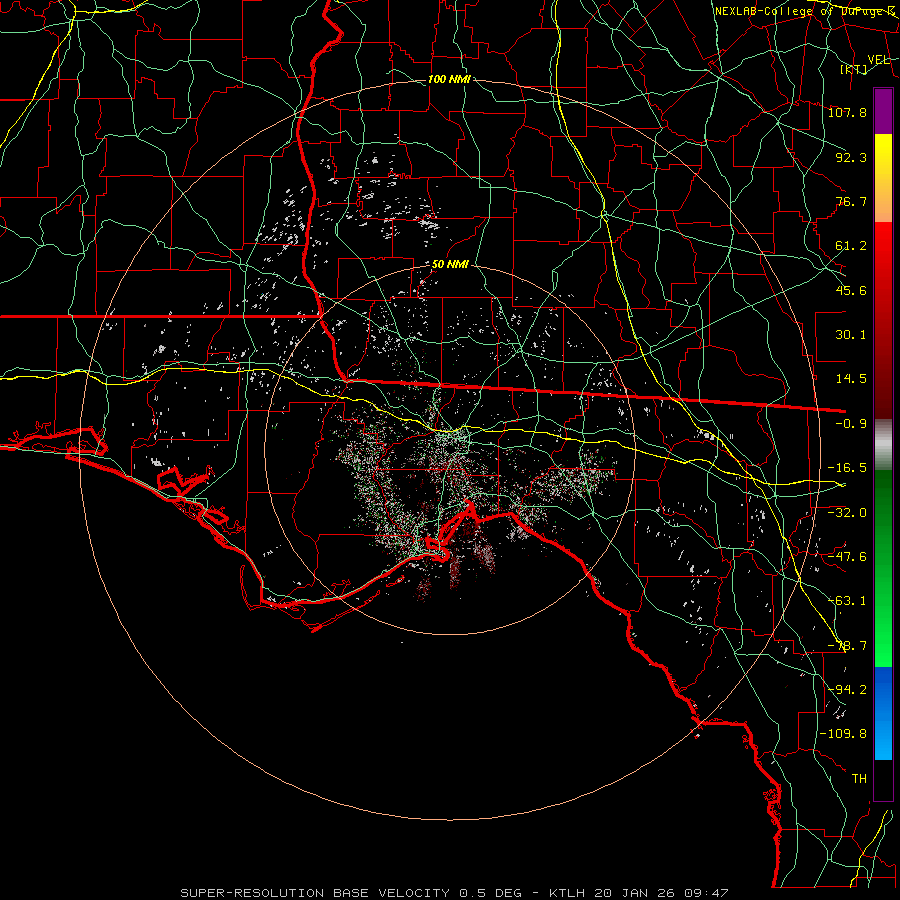
Task: Select the -32.0 legend value
Action: pos(847,513)
